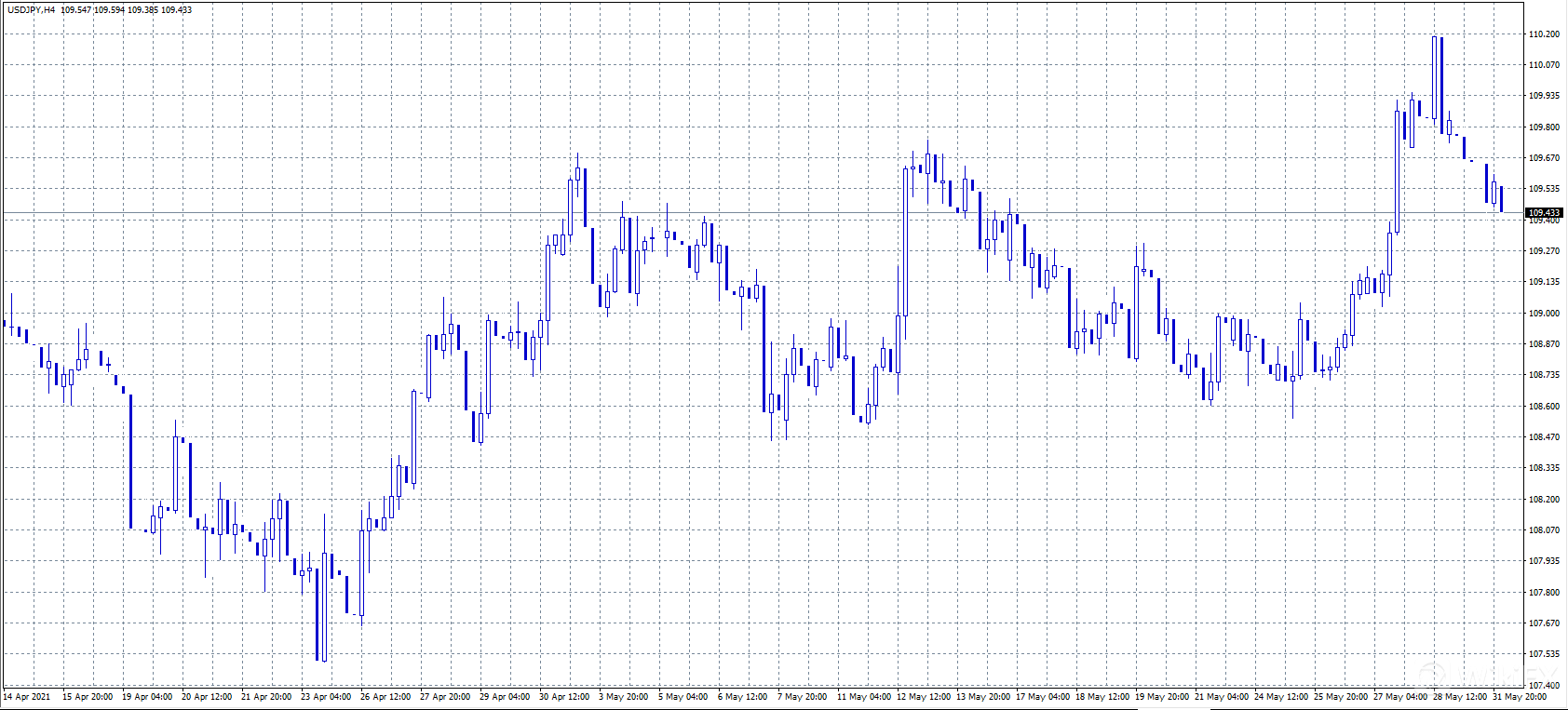
Task: Select the 7 May 20:00 time label
Action: pos(803,697)
